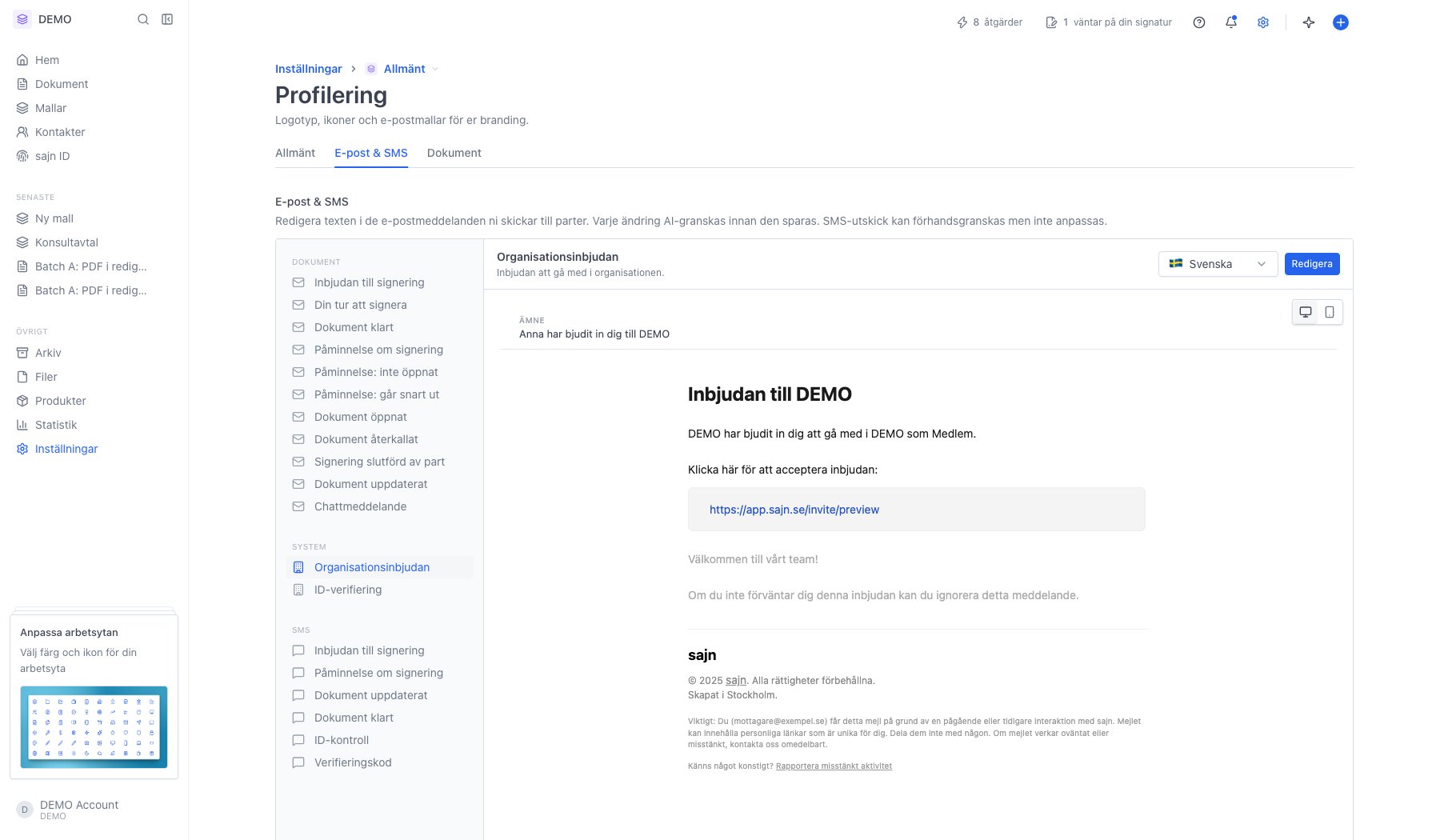This screenshot has height=840, width=1440.
Task: Select the Verifieringskod SMS template
Action: [x=379, y=762]
